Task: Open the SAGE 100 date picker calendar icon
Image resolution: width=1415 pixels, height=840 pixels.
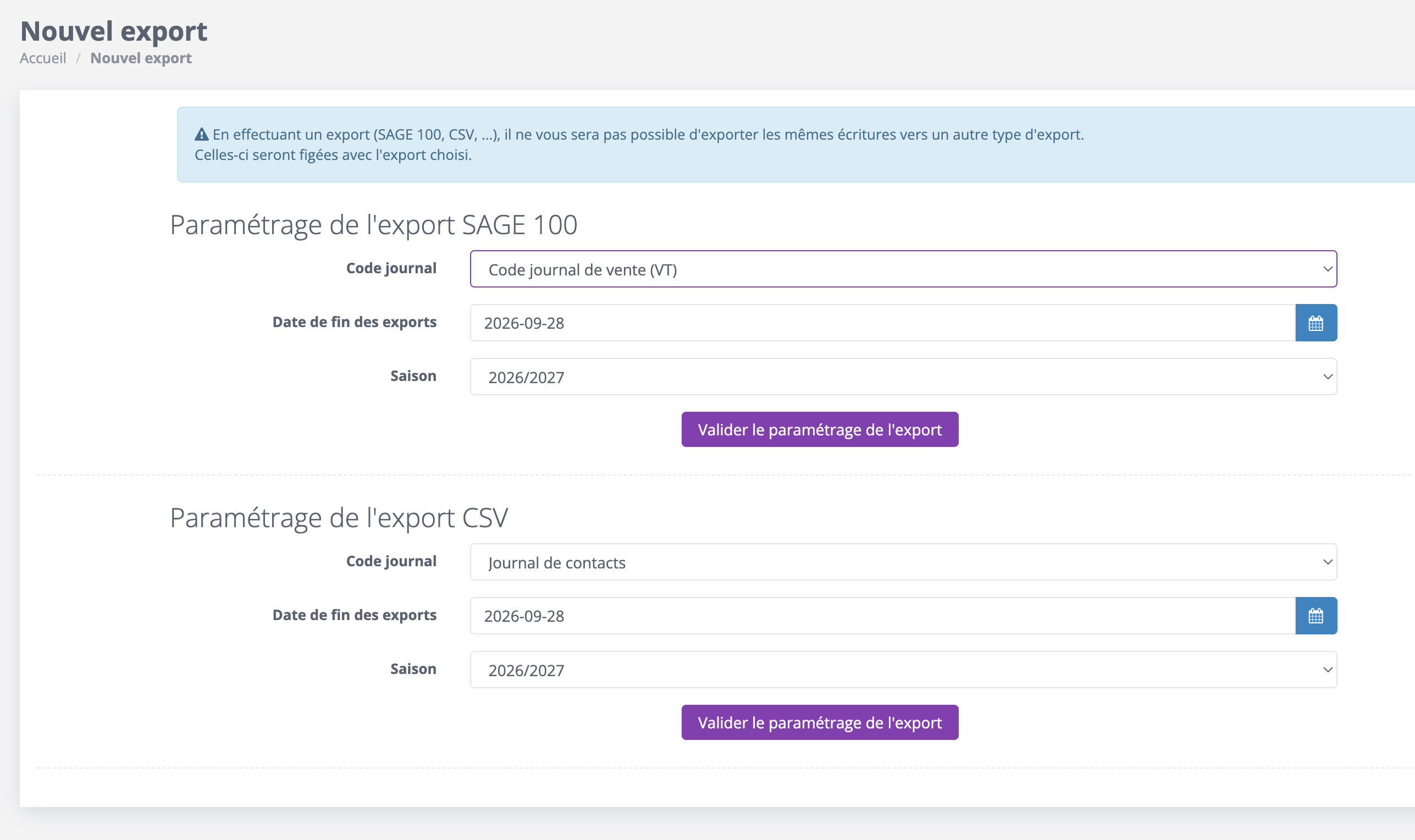Action: click(x=1316, y=323)
